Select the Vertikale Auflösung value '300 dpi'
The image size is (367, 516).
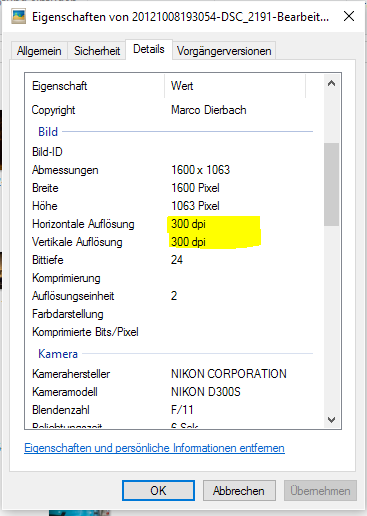188,242
